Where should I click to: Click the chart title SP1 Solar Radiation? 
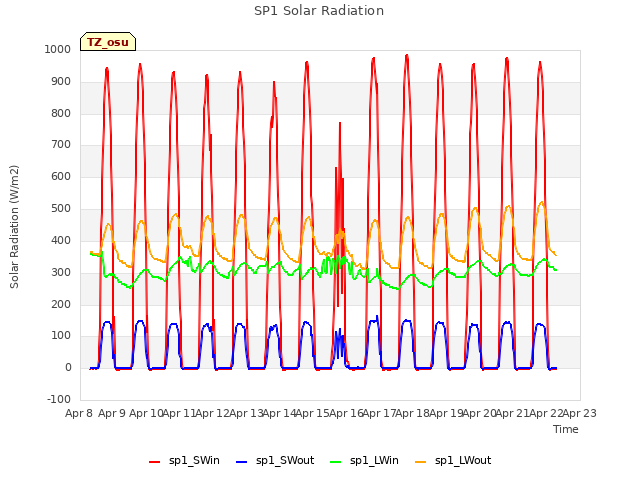[x=319, y=11]
